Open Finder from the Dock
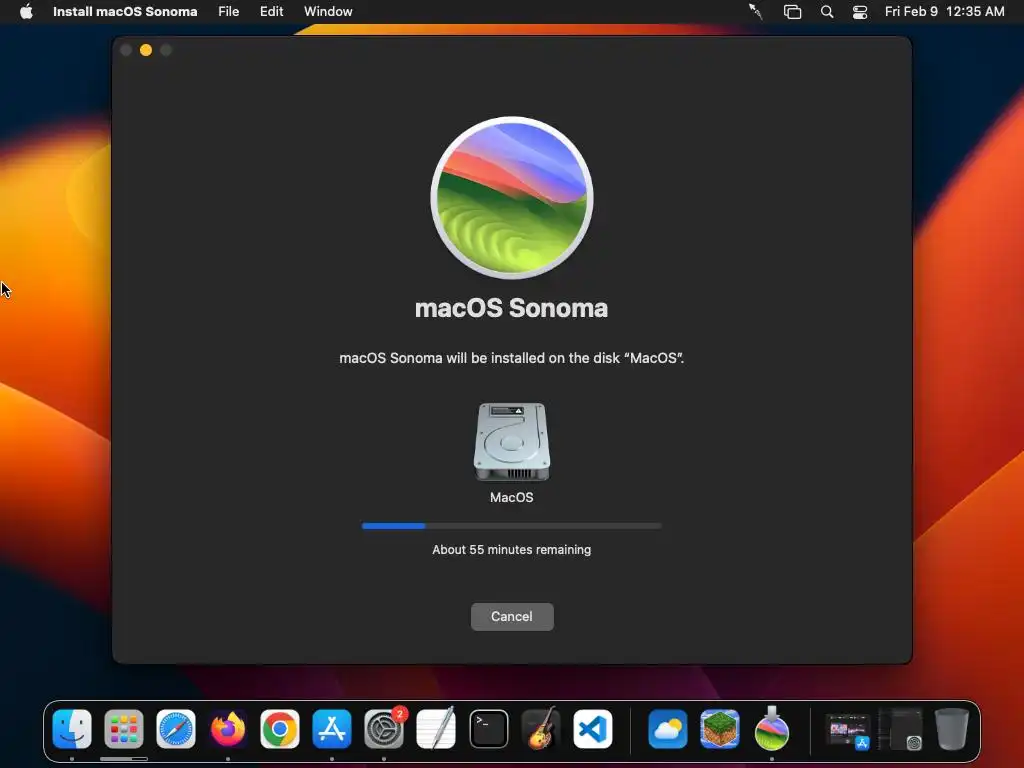The height and width of the screenshot is (768, 1024). 72,729
